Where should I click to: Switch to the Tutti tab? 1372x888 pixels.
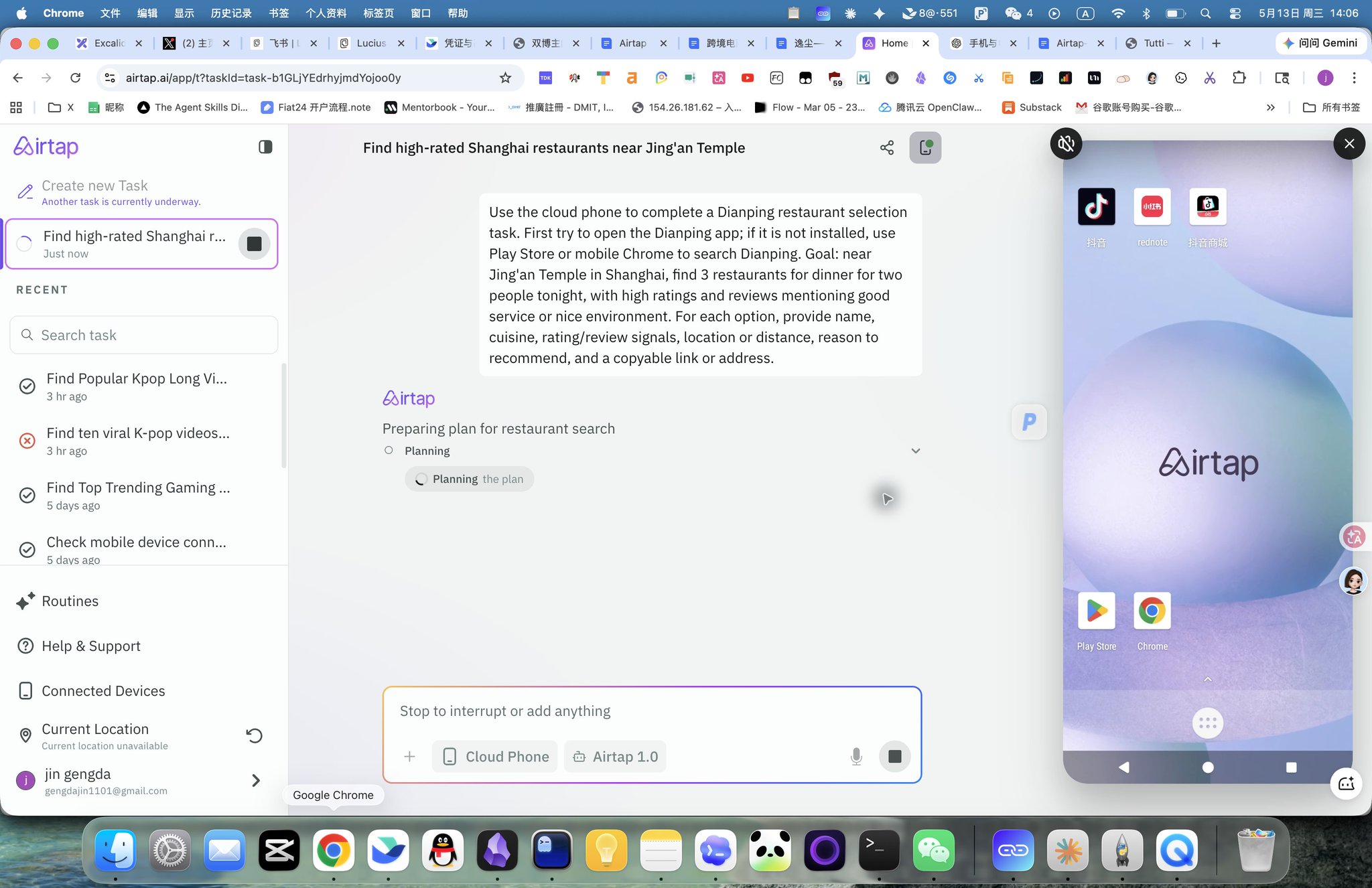(1158, 43)
